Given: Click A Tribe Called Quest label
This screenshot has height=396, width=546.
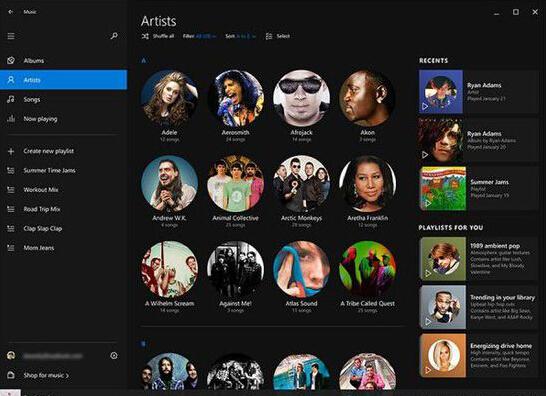Looking at the screenshot, I should (x=368, y=304).
